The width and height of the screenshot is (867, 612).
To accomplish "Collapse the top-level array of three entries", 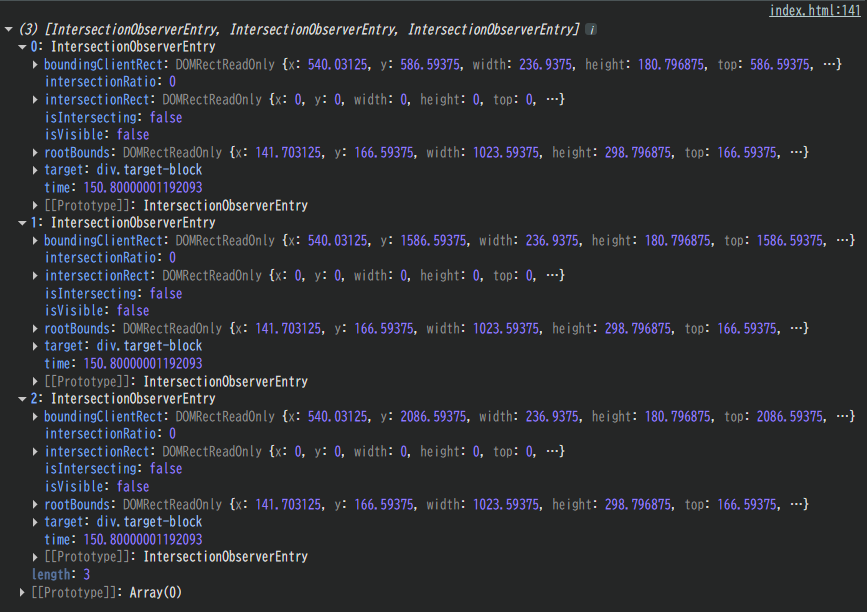I will coord(9,30).
